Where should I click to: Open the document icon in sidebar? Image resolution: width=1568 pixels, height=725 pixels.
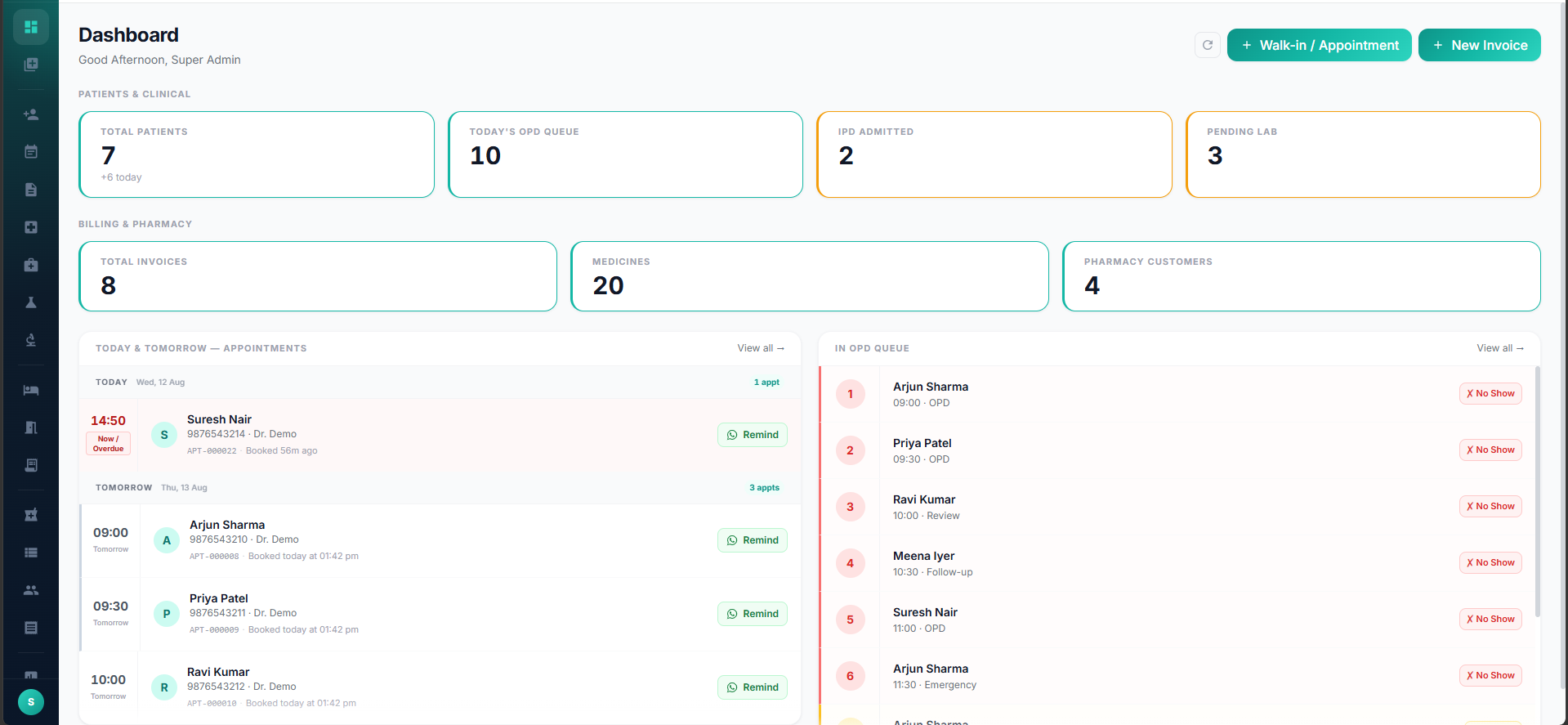click(x=31, y=190)
